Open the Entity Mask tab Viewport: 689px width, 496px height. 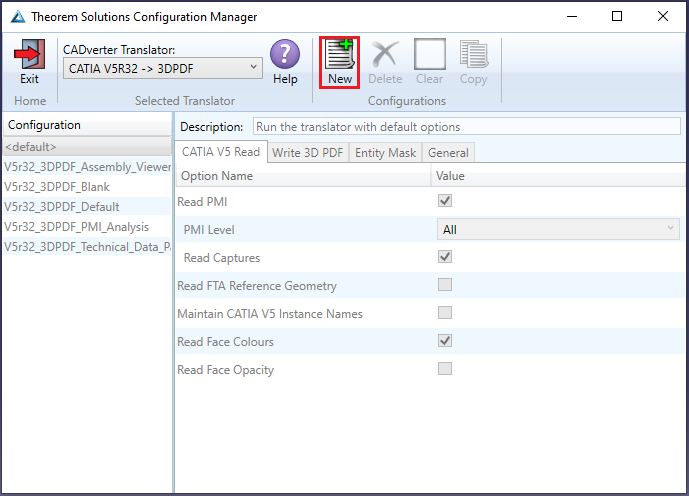[385, 153]
